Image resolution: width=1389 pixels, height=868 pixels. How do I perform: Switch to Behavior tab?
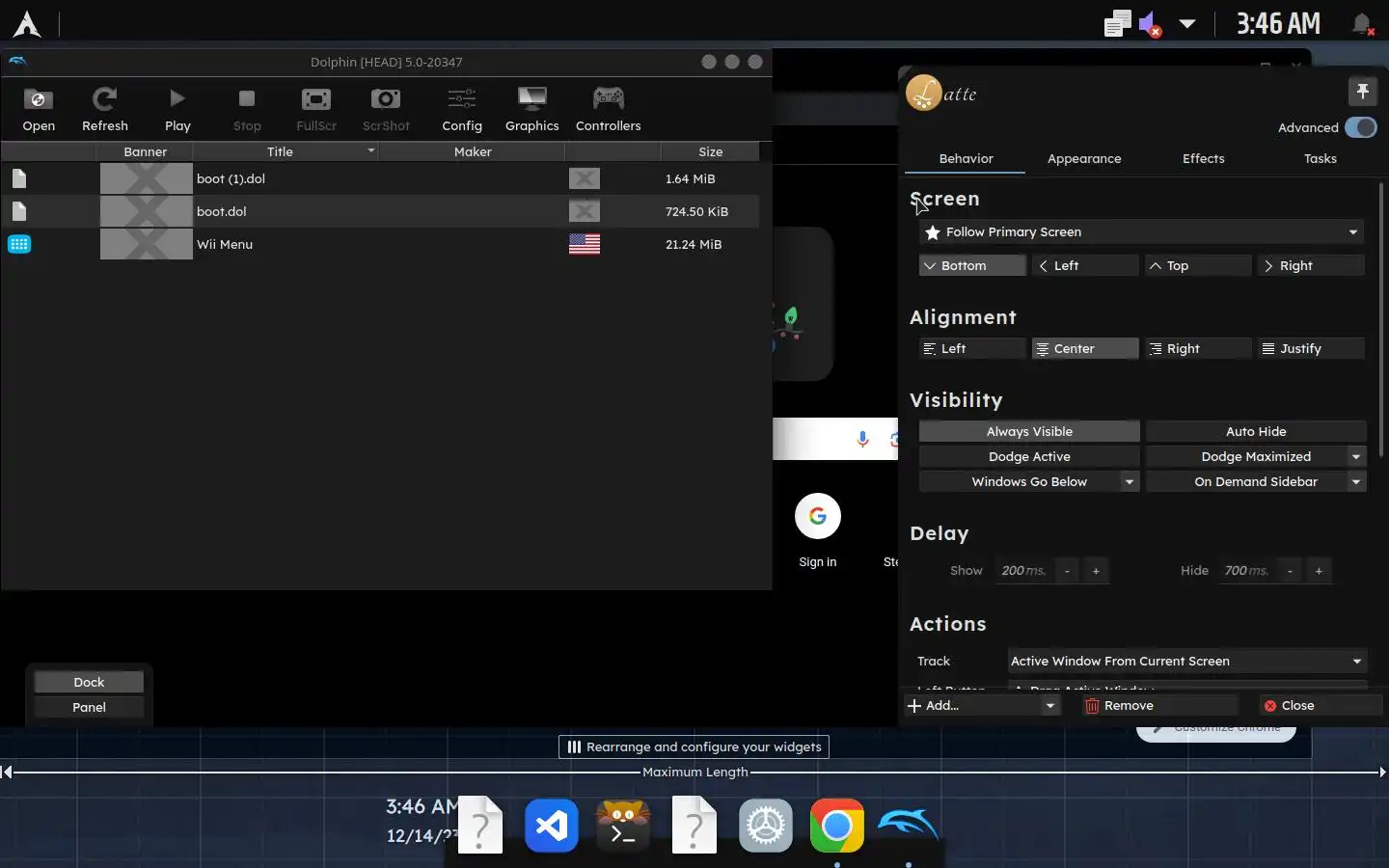pos(966,158)
